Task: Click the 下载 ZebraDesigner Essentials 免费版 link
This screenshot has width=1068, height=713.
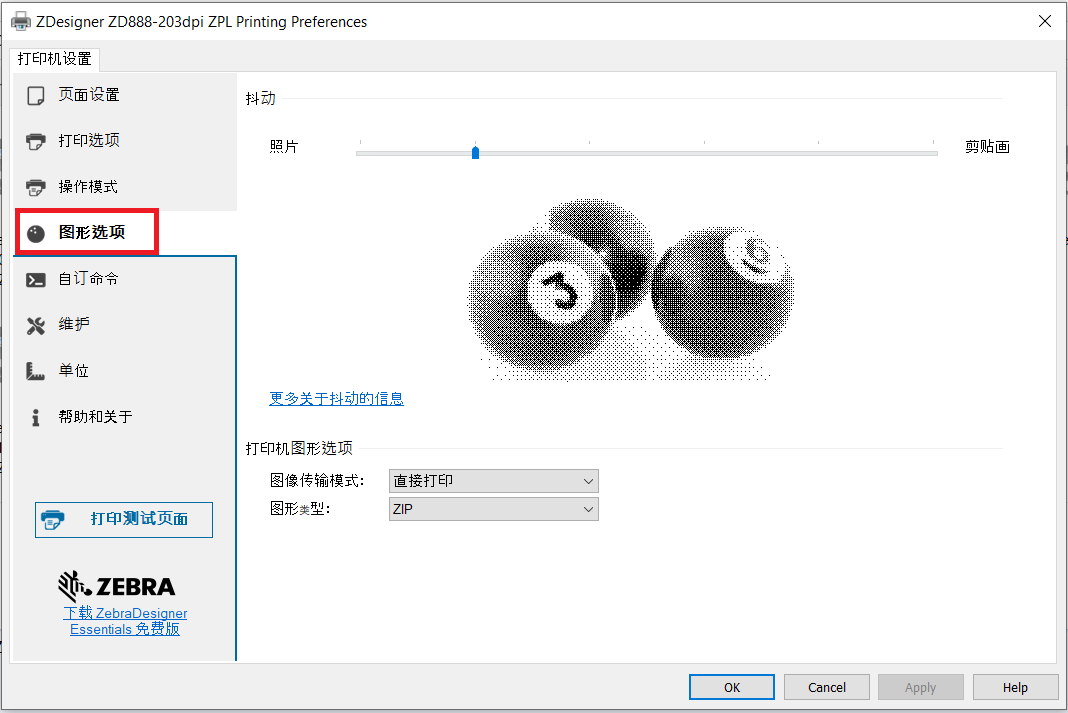Action: pyautogui.click(x=124, y=620)
